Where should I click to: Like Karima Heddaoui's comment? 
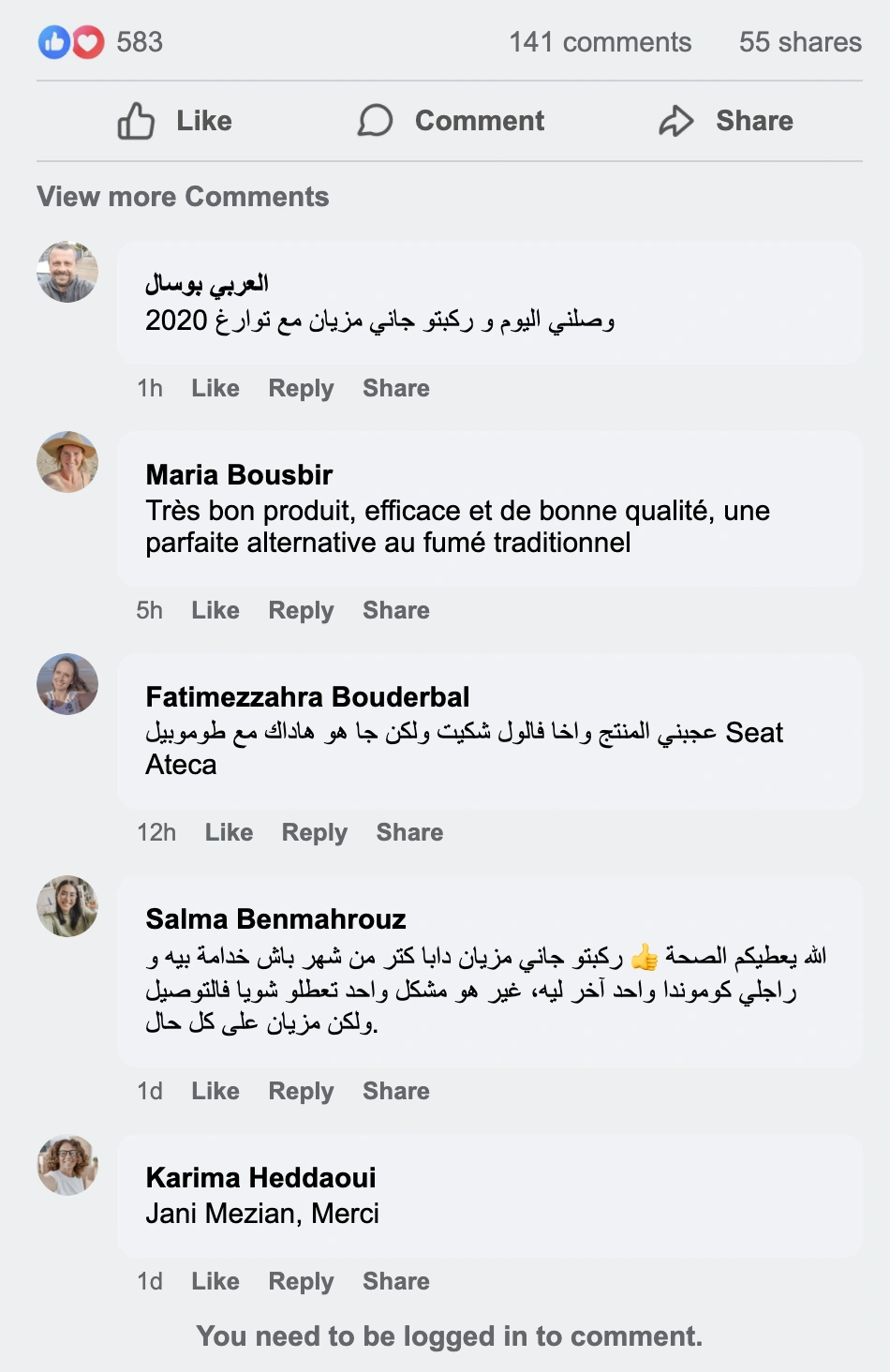pyautogui.click(x=215, y=1281)
